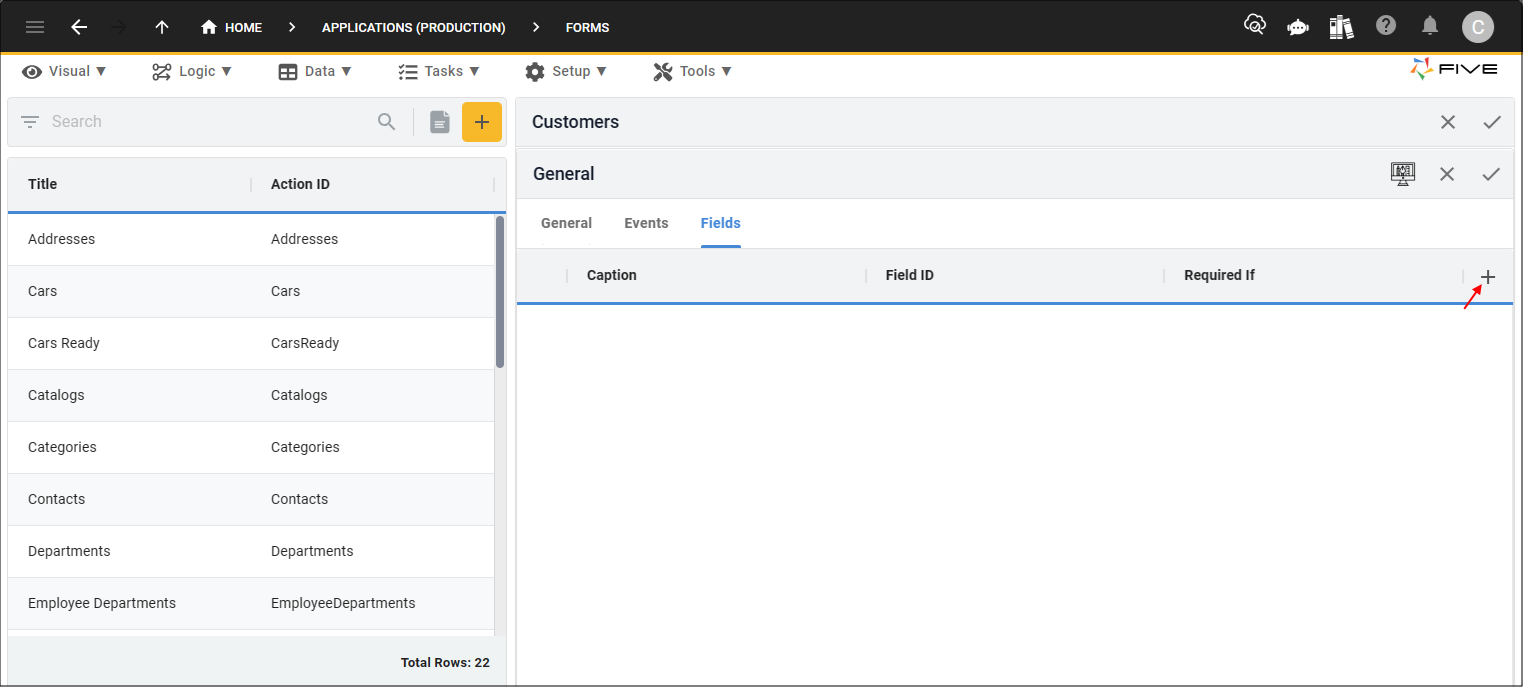Screen dimensions: 1523x687
Task: Go back with the left arrow
Action: pyautogui.click(x=79, y=27)
